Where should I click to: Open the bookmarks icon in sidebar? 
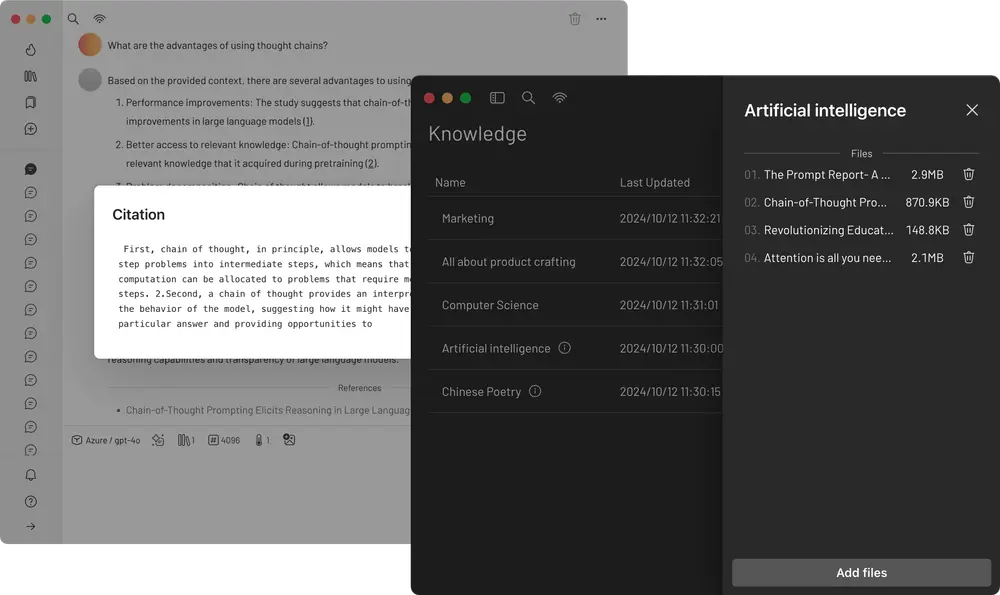click(30, 102)
